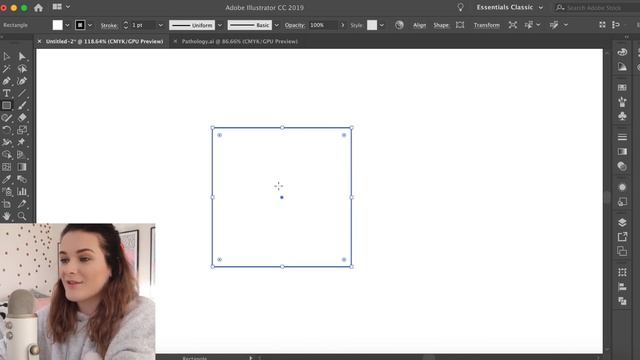This screenshot has height=360, width=640.
Task: Open the Stroke panel icon
Action: [x=622, y=137]
